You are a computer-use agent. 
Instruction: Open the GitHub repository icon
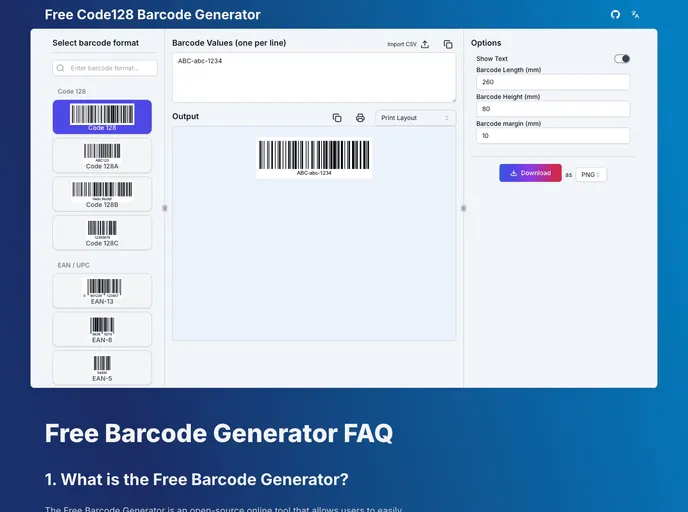tap(615, 14)
